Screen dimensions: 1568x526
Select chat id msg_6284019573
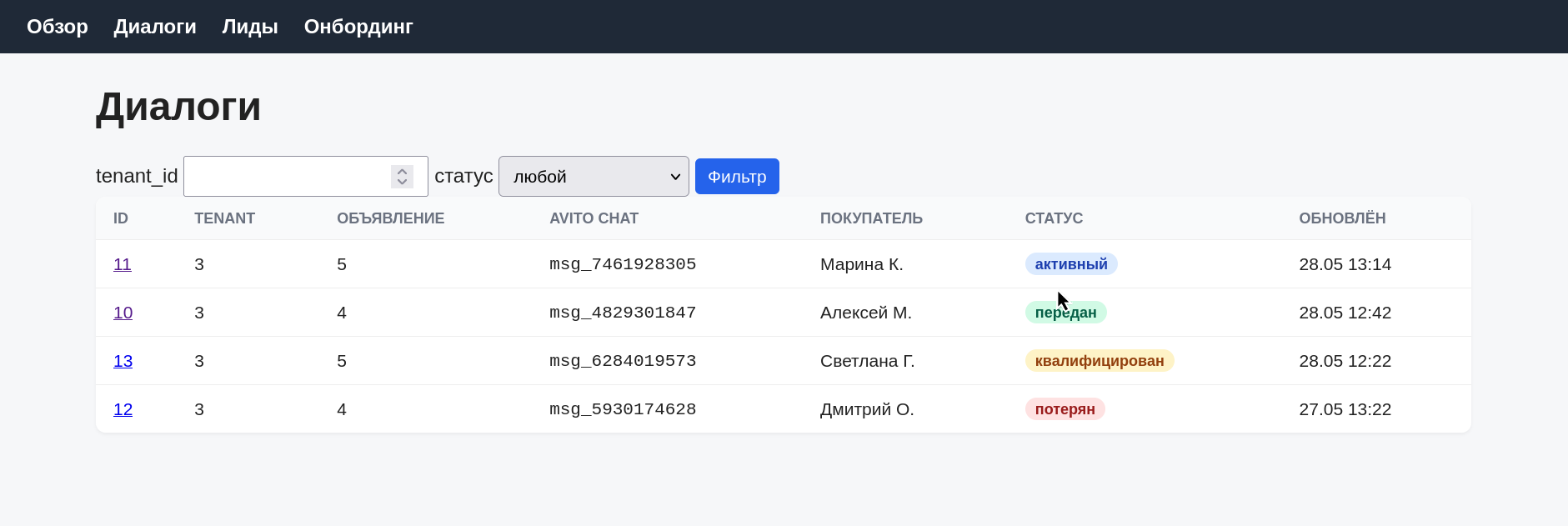coord(623,361)
